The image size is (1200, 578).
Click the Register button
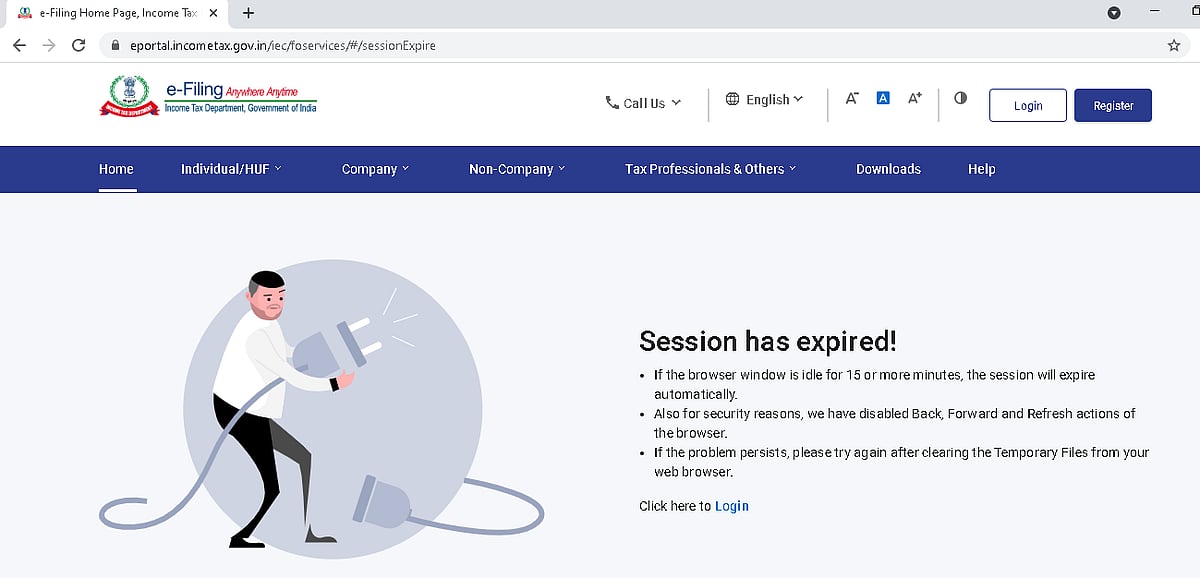pos(1113,105)
